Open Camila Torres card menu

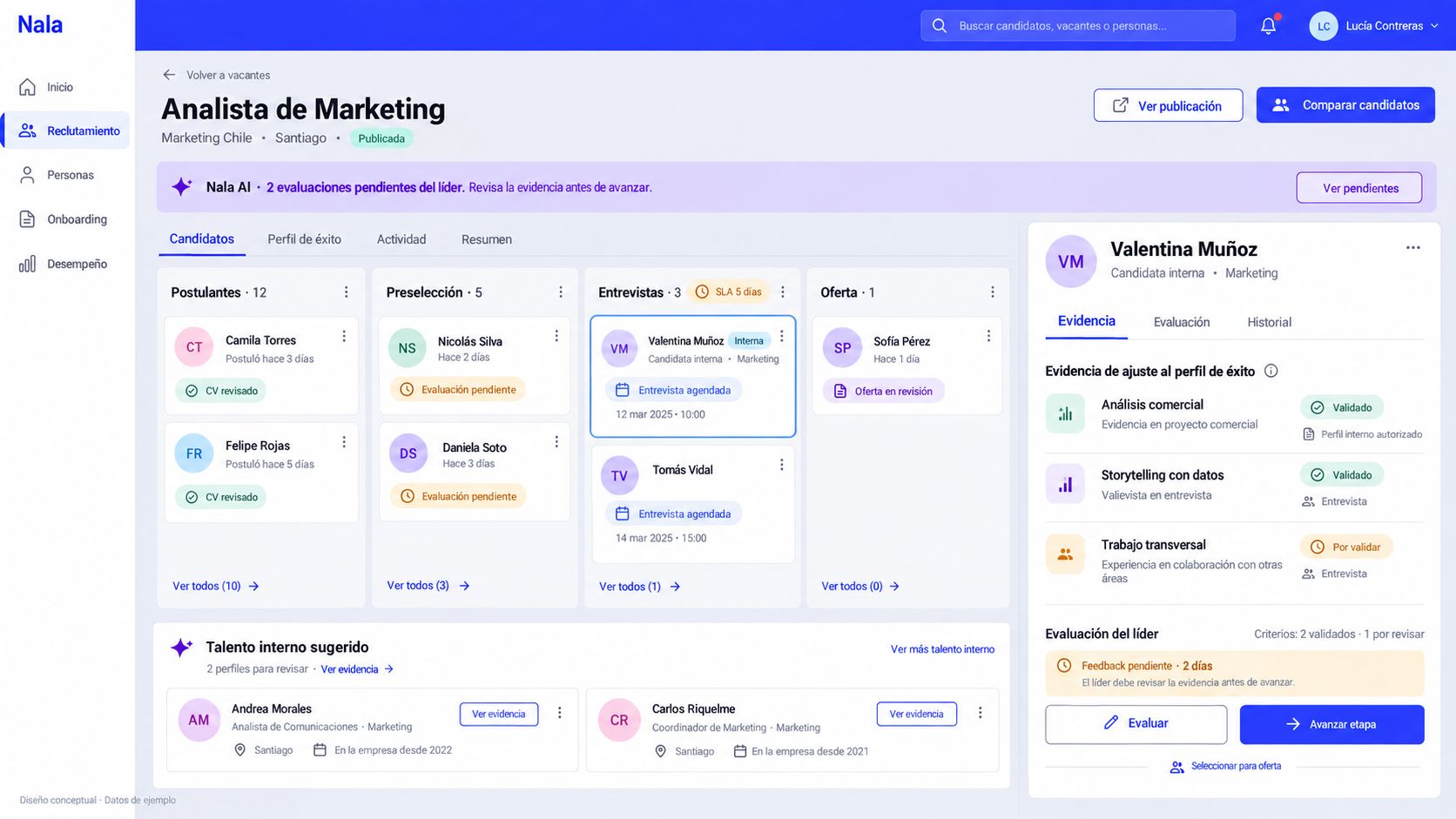[x=344, y=336]
